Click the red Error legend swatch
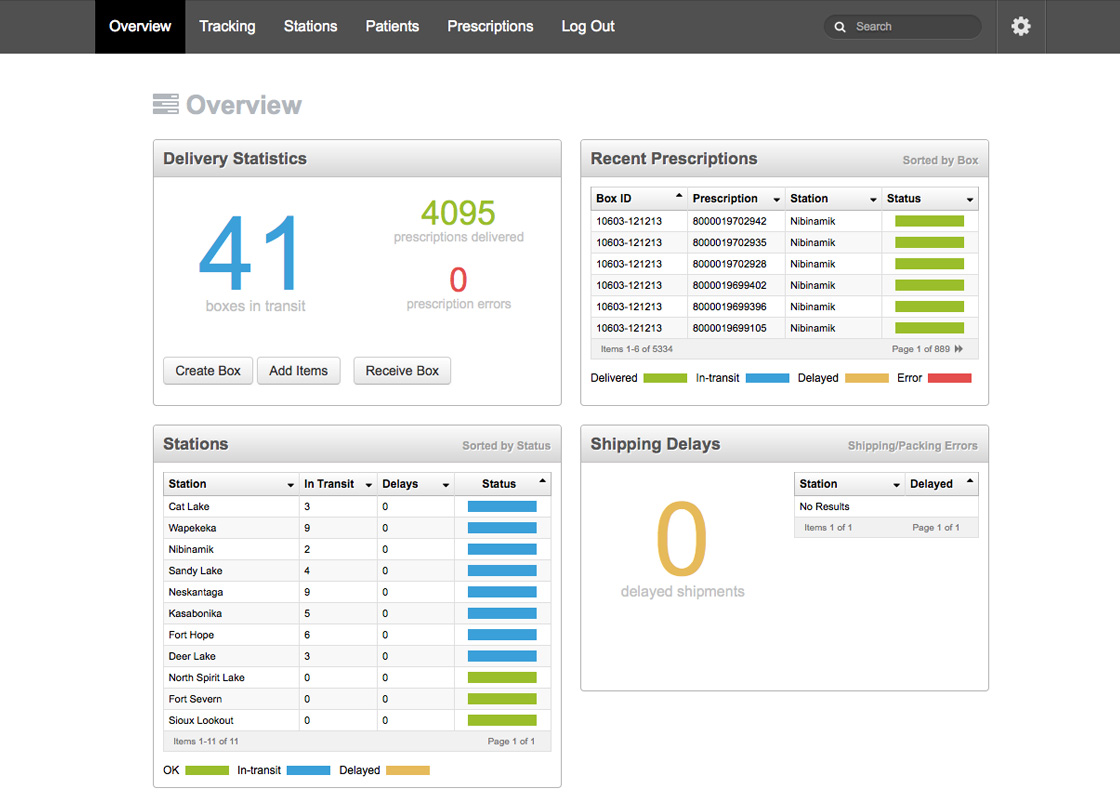 [x=949, y=378]
